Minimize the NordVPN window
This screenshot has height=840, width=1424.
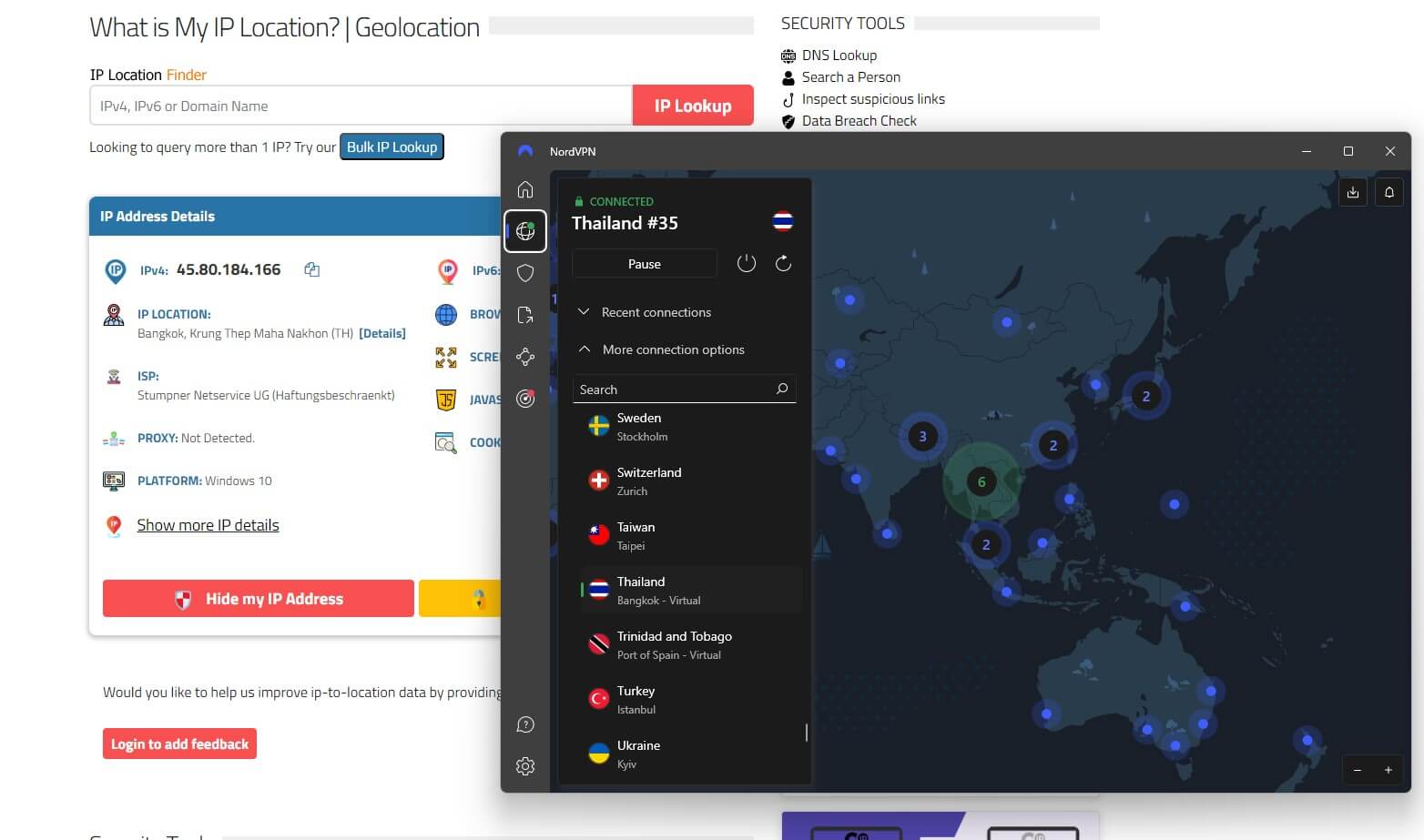[x=1307, y=151]
